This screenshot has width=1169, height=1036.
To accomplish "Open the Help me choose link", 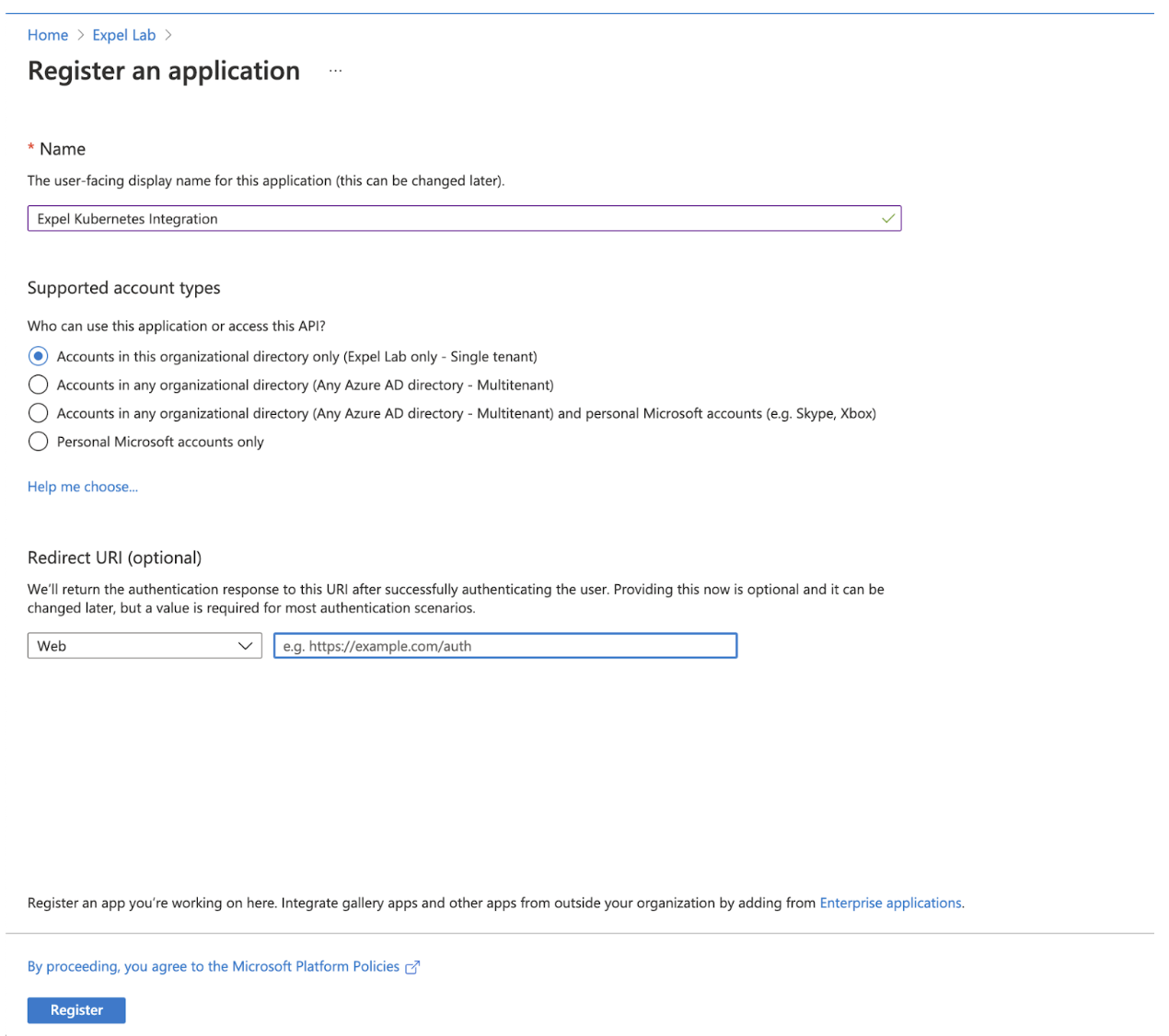I will pos(83,487).
